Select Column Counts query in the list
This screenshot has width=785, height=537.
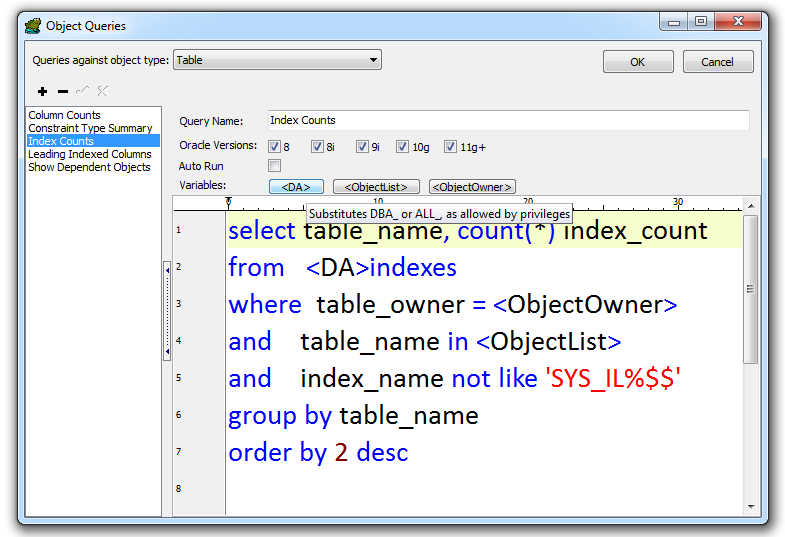coord(64,115)
